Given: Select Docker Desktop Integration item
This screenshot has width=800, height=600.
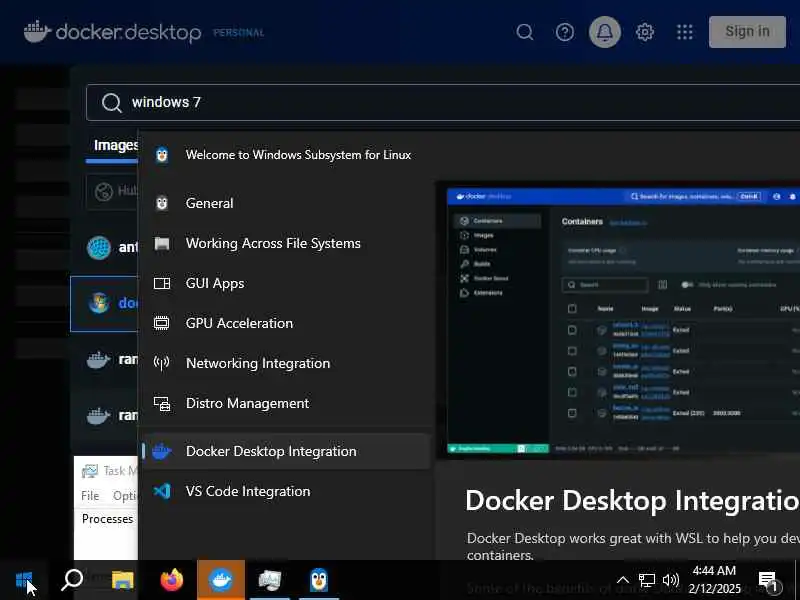Looking at the screenshot, I should coord(287,452).
